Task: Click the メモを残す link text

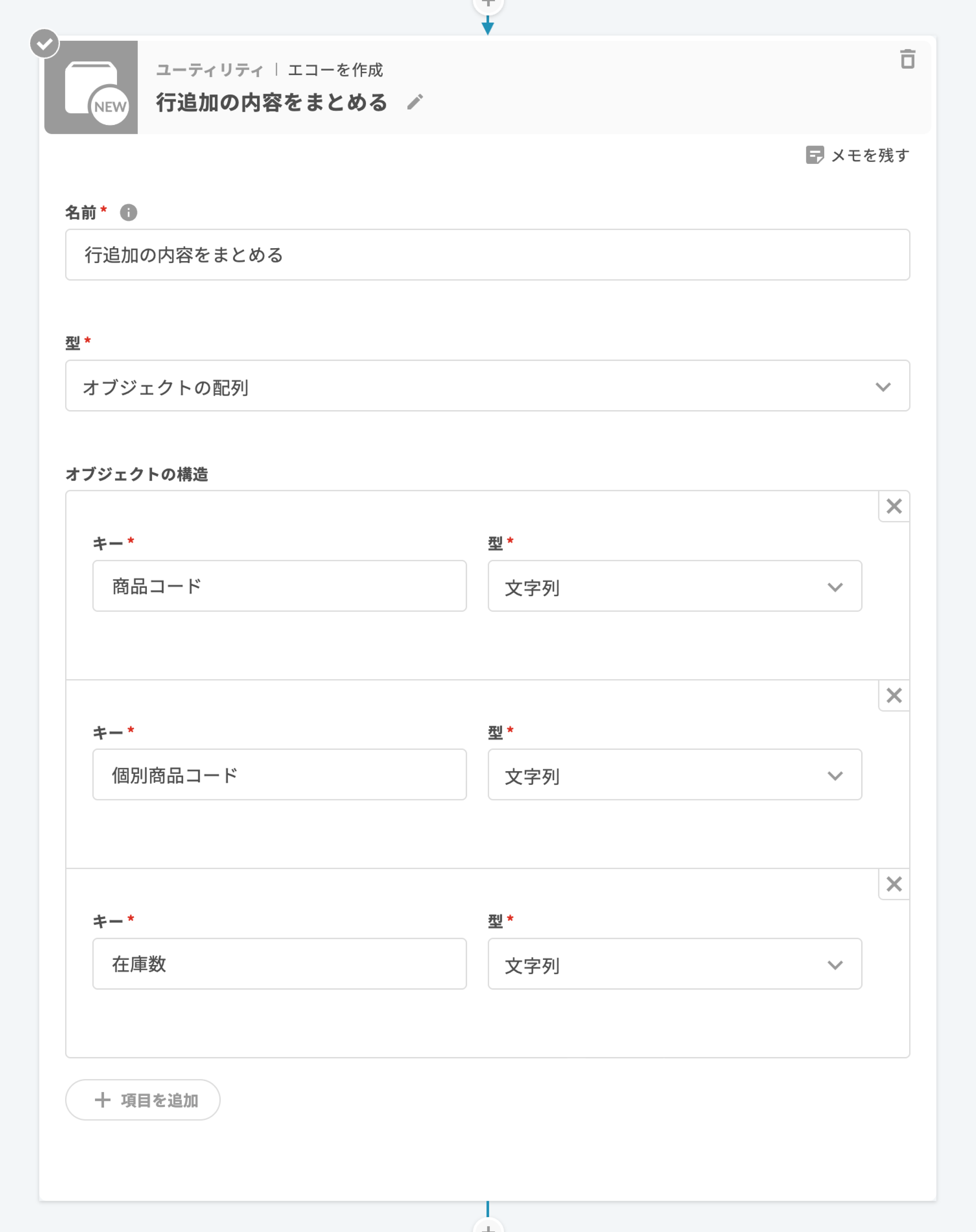Action: pyautogui.click(x=870, y=156)
